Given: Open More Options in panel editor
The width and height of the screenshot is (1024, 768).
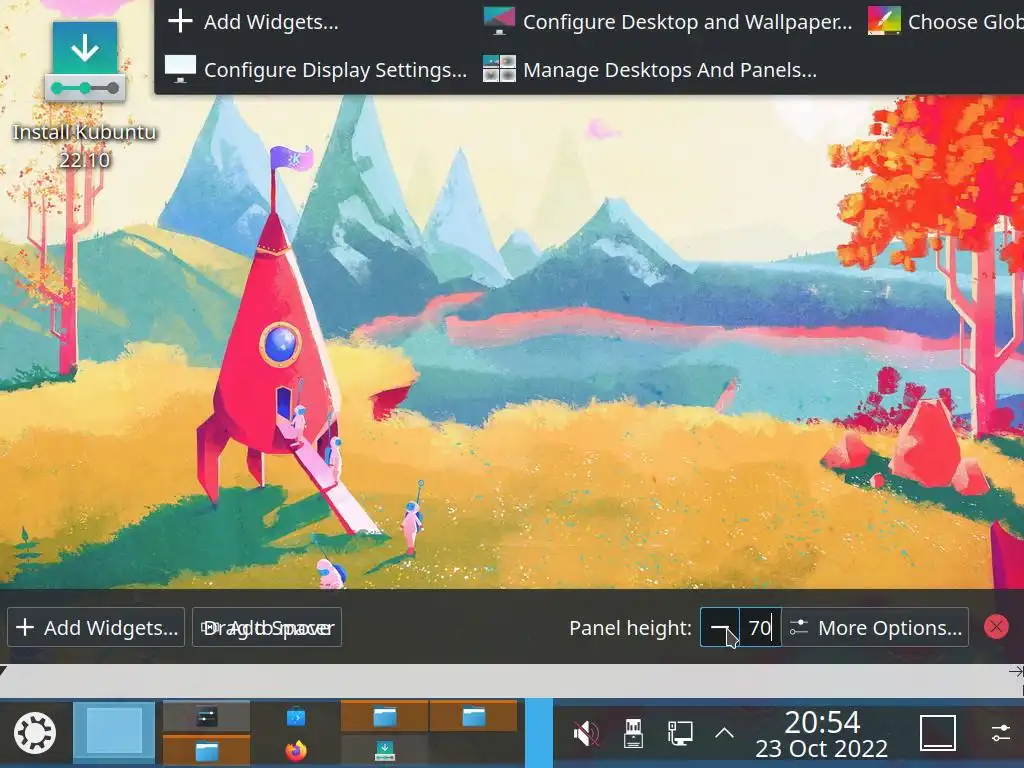Looking at the screenshot, I should click(875, 628).
